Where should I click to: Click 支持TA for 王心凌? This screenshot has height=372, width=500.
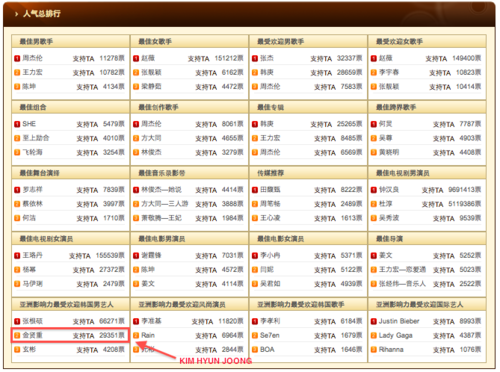click(325, 218)
